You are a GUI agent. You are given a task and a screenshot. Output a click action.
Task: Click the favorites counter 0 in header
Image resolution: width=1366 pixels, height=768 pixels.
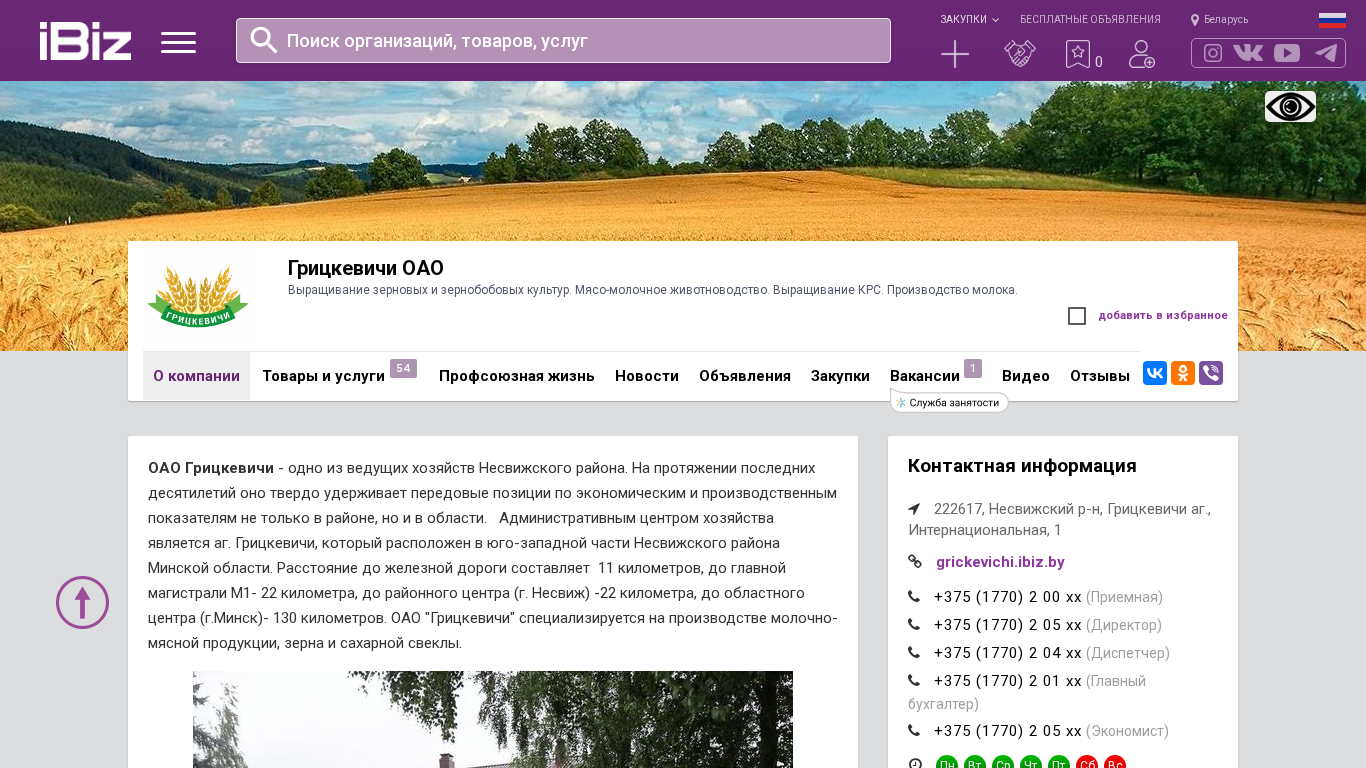click(1099, 62)
